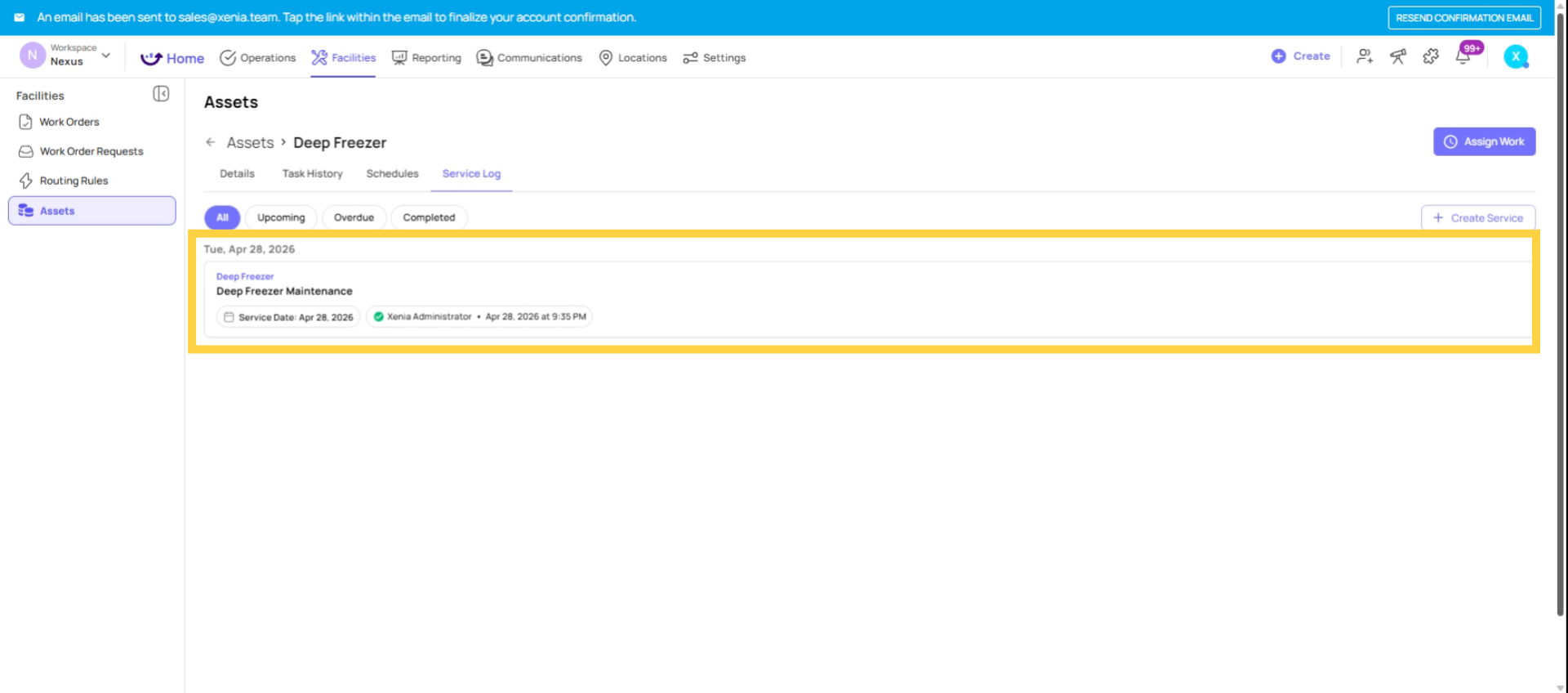The height and width of the screenshot is (693, 1568).
Task: Click the Assets breadcrumb link
Action: (250, 143)
